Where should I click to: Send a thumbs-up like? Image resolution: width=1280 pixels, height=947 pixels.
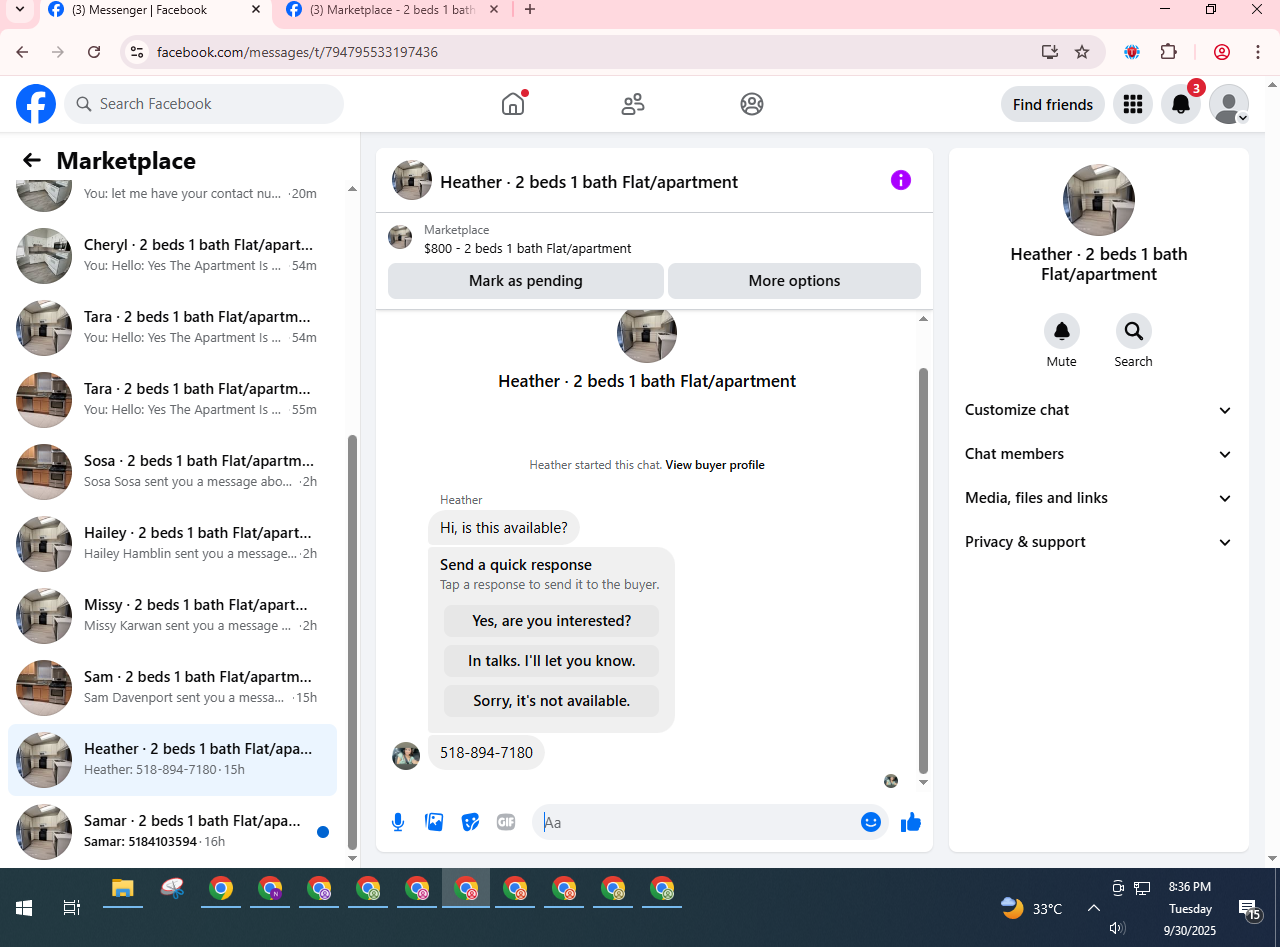[910, 822]
